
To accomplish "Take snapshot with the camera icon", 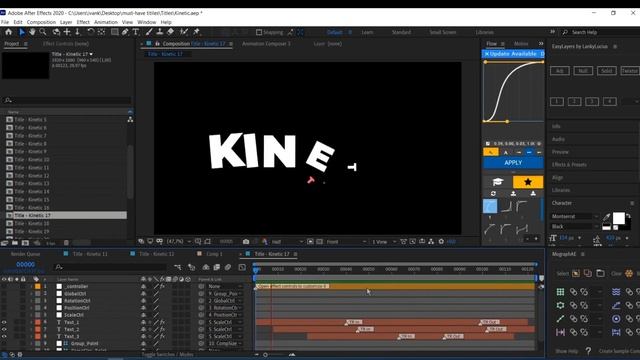I will (x=246, y=242).
